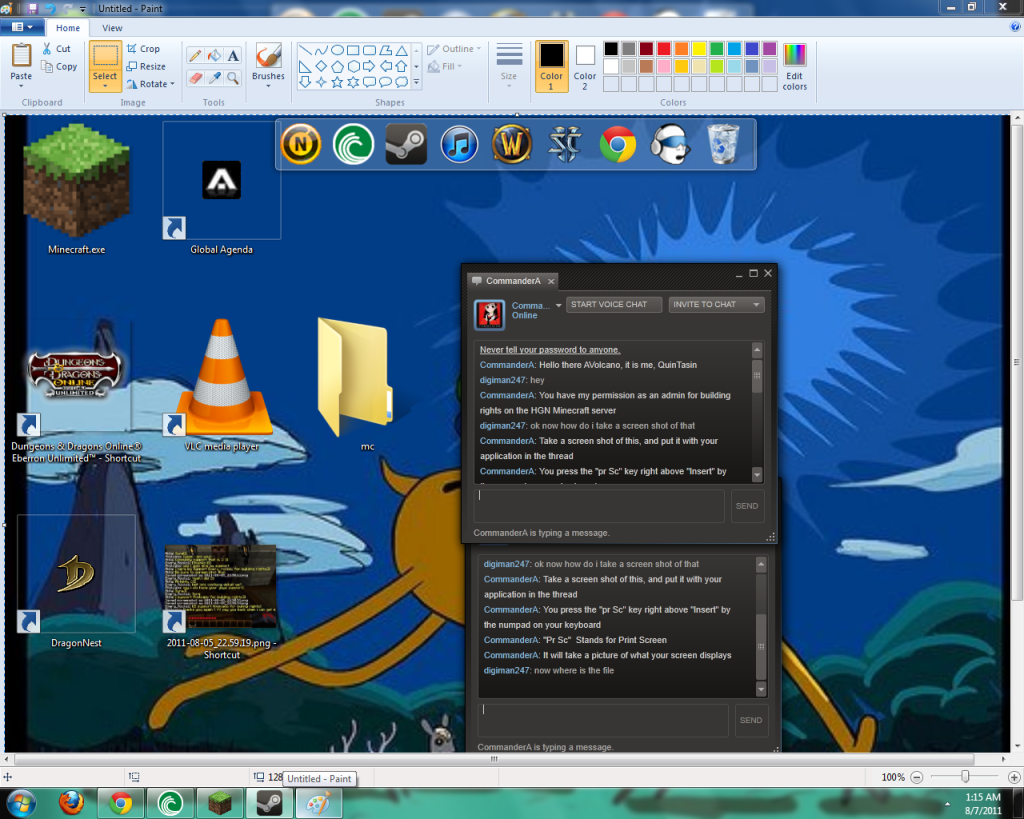Choose the Magnifier tool
The height and width of the screenshot is (819, 1024).
pos(233,78)
